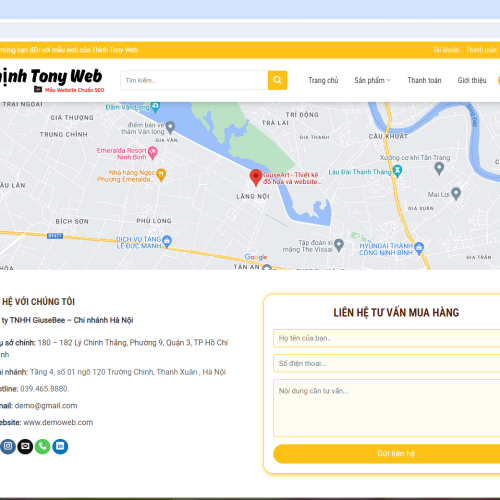
Task: Focus the Tìm kiếm search field
Action: pyautogui.click(x=194, y=80)
